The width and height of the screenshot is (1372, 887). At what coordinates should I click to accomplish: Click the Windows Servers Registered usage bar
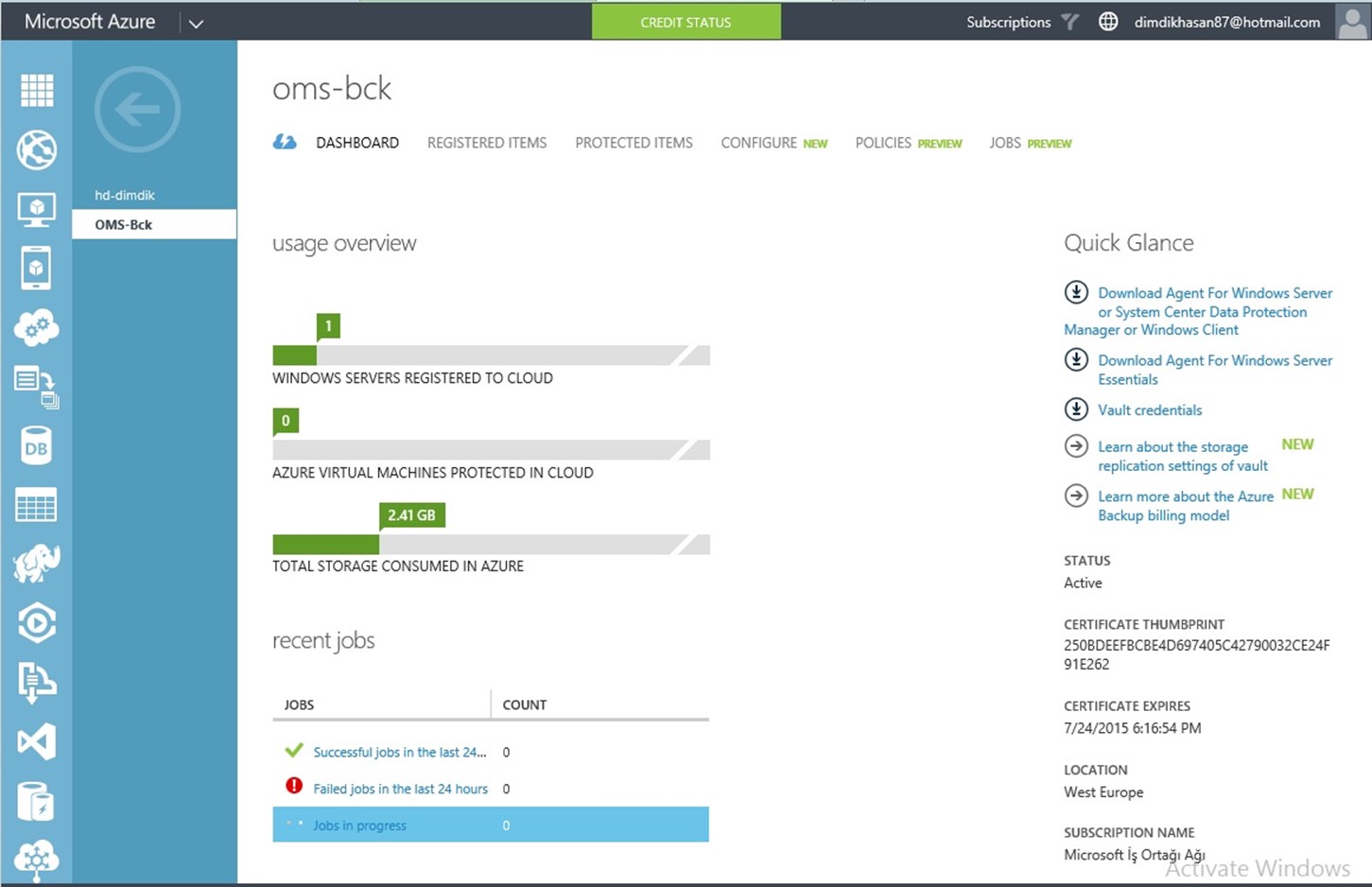click(x=491, y=356)
